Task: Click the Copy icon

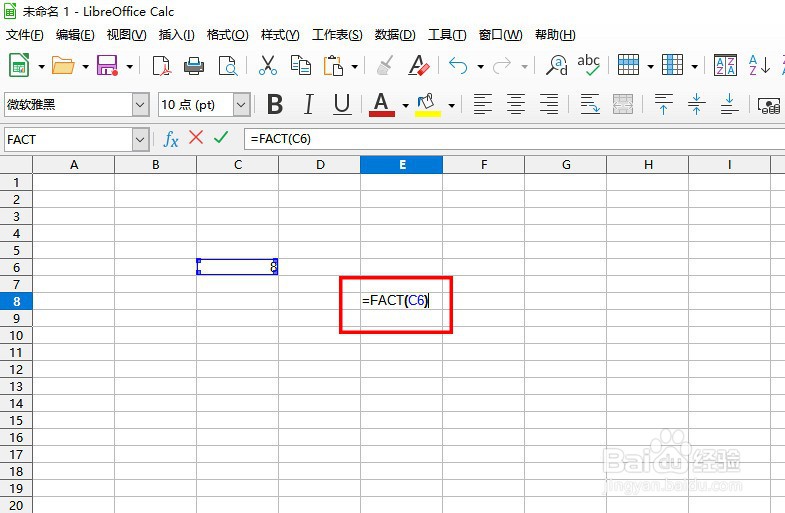Action: point(300,65)
